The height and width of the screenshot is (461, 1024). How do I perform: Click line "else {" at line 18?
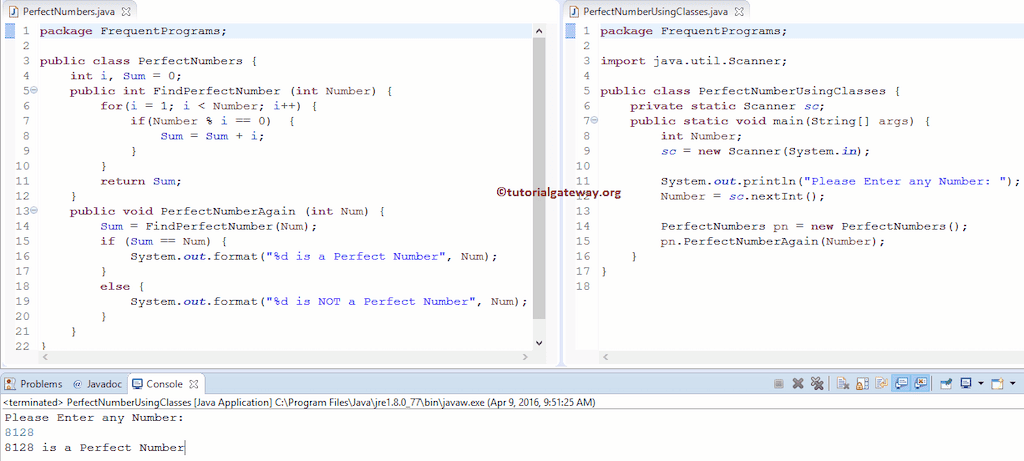coord(122,286)
